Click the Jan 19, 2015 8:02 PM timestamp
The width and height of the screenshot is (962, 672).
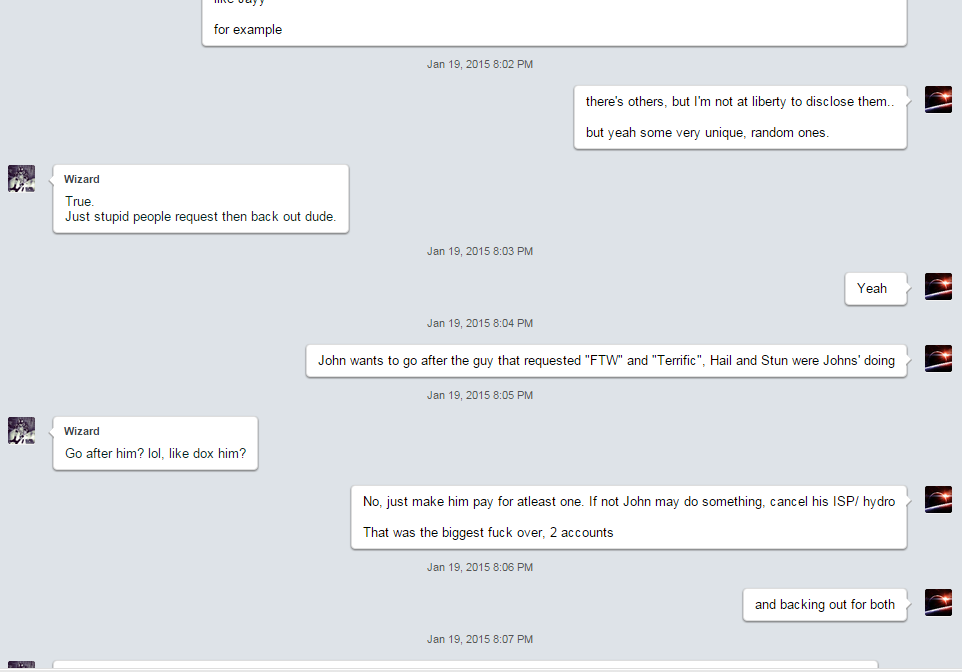[x=480, y=64]
